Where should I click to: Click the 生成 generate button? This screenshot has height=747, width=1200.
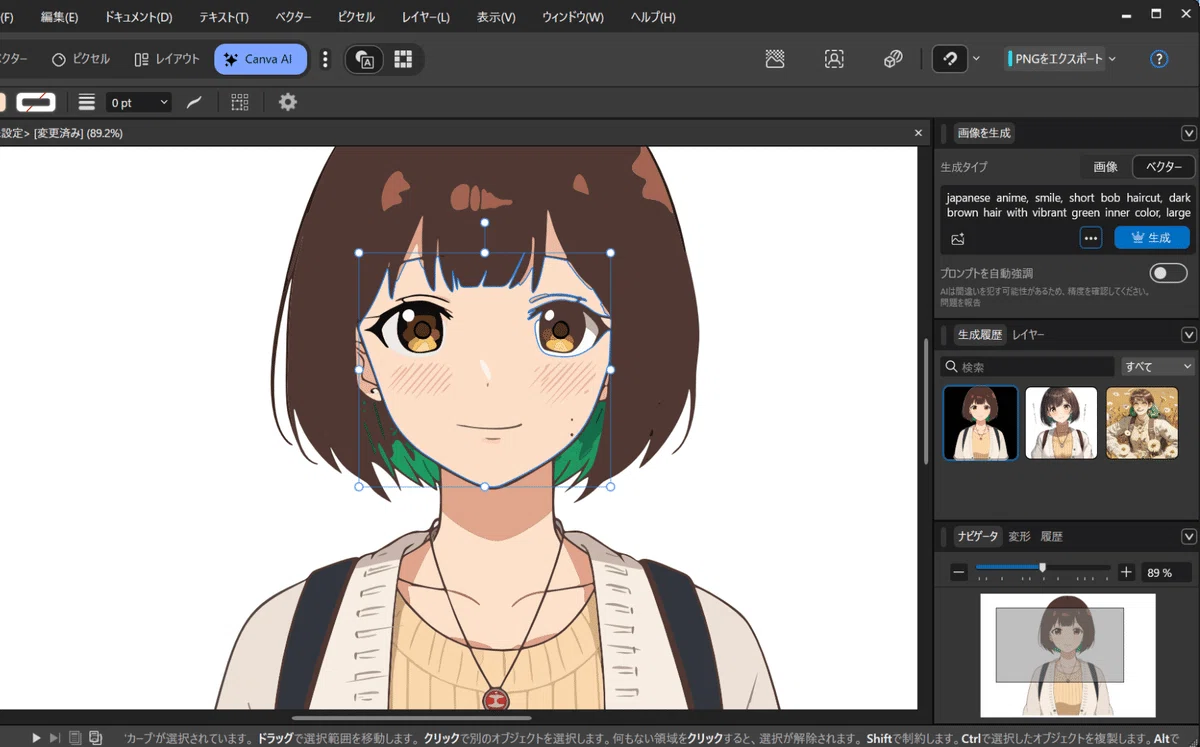pos(1152,238)
